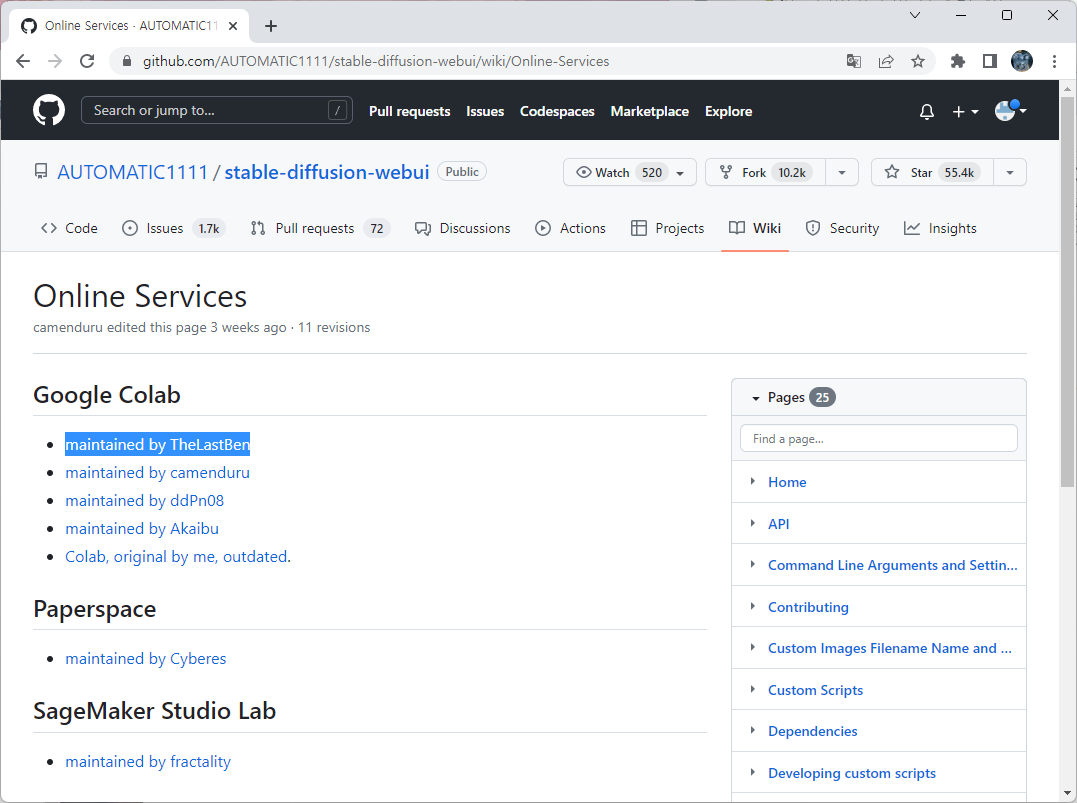Open stable-diffusion-webui repository link
Image resolution: width=1077 pixels, height=803 pixels.
click(x=327, y=172)
